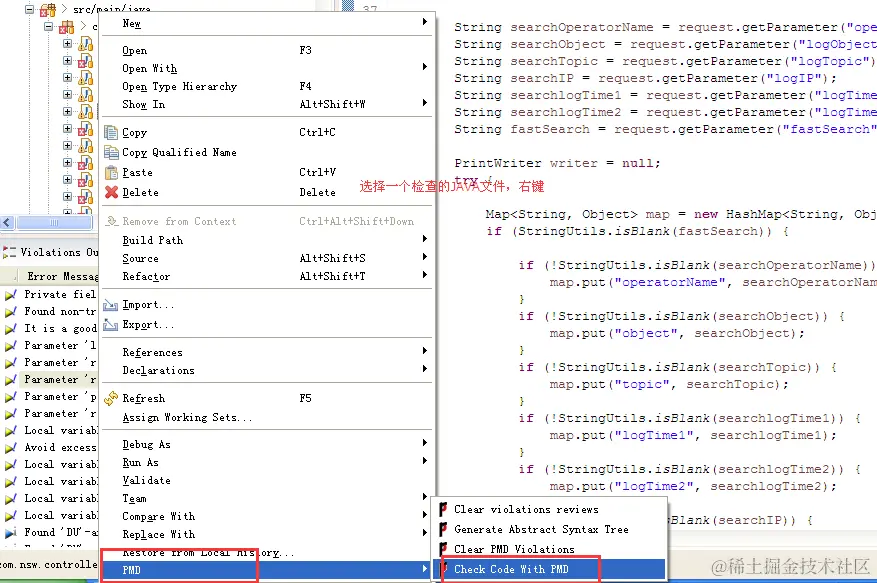Choose Run As menu entry
The image size is (877, 583).
[267, 462]
